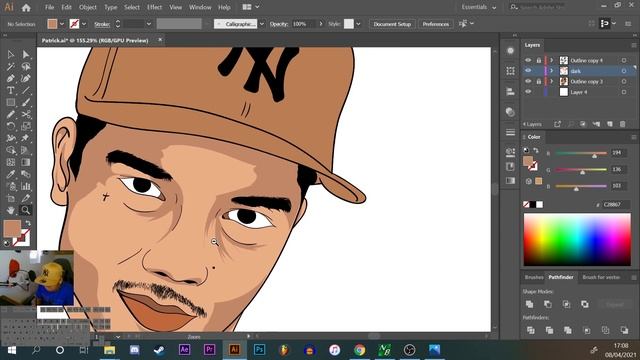
Task: Open the Calligraphic brush definition dropdown
Action: tap(262, 24)
